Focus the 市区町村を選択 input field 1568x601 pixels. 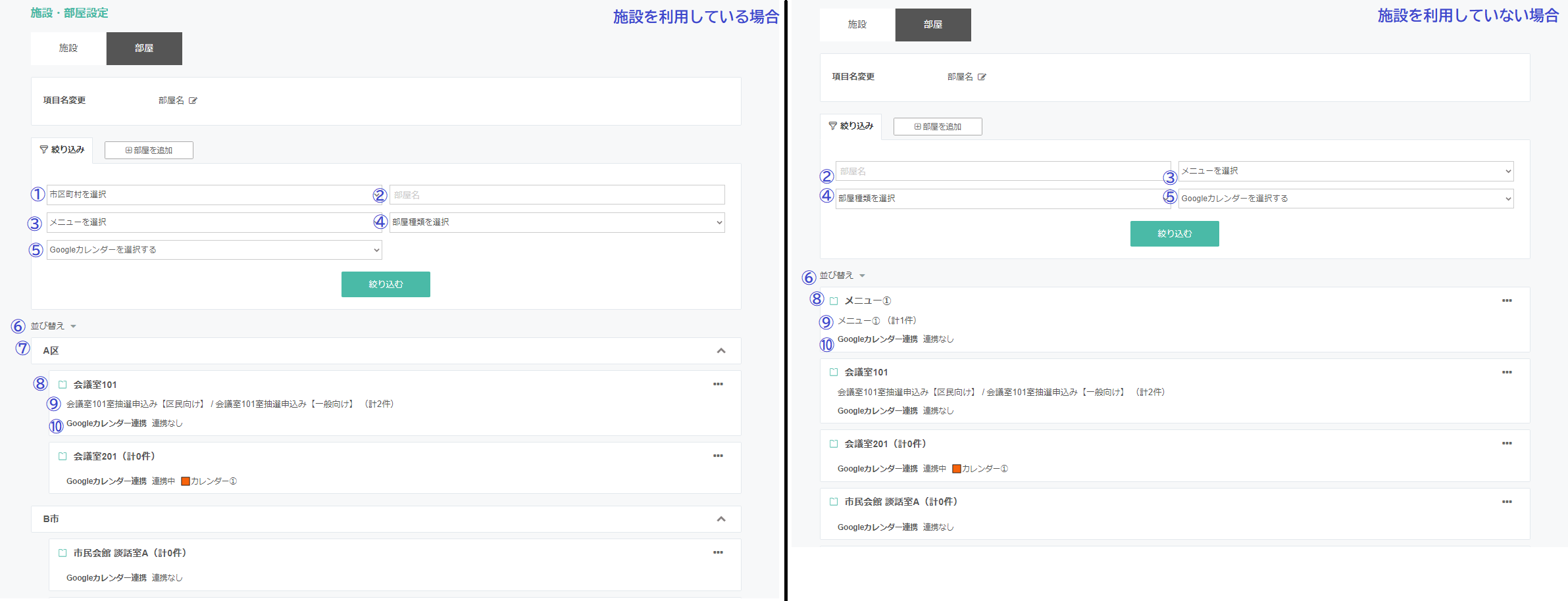[215, 195]
